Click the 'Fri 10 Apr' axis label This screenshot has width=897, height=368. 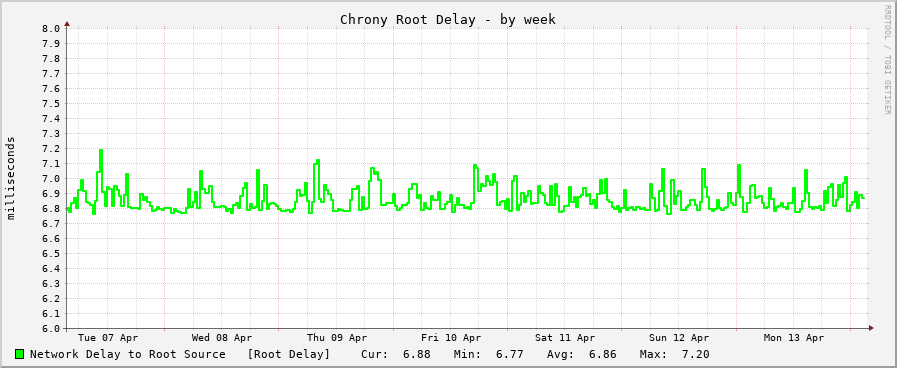[x=451, y=338]
